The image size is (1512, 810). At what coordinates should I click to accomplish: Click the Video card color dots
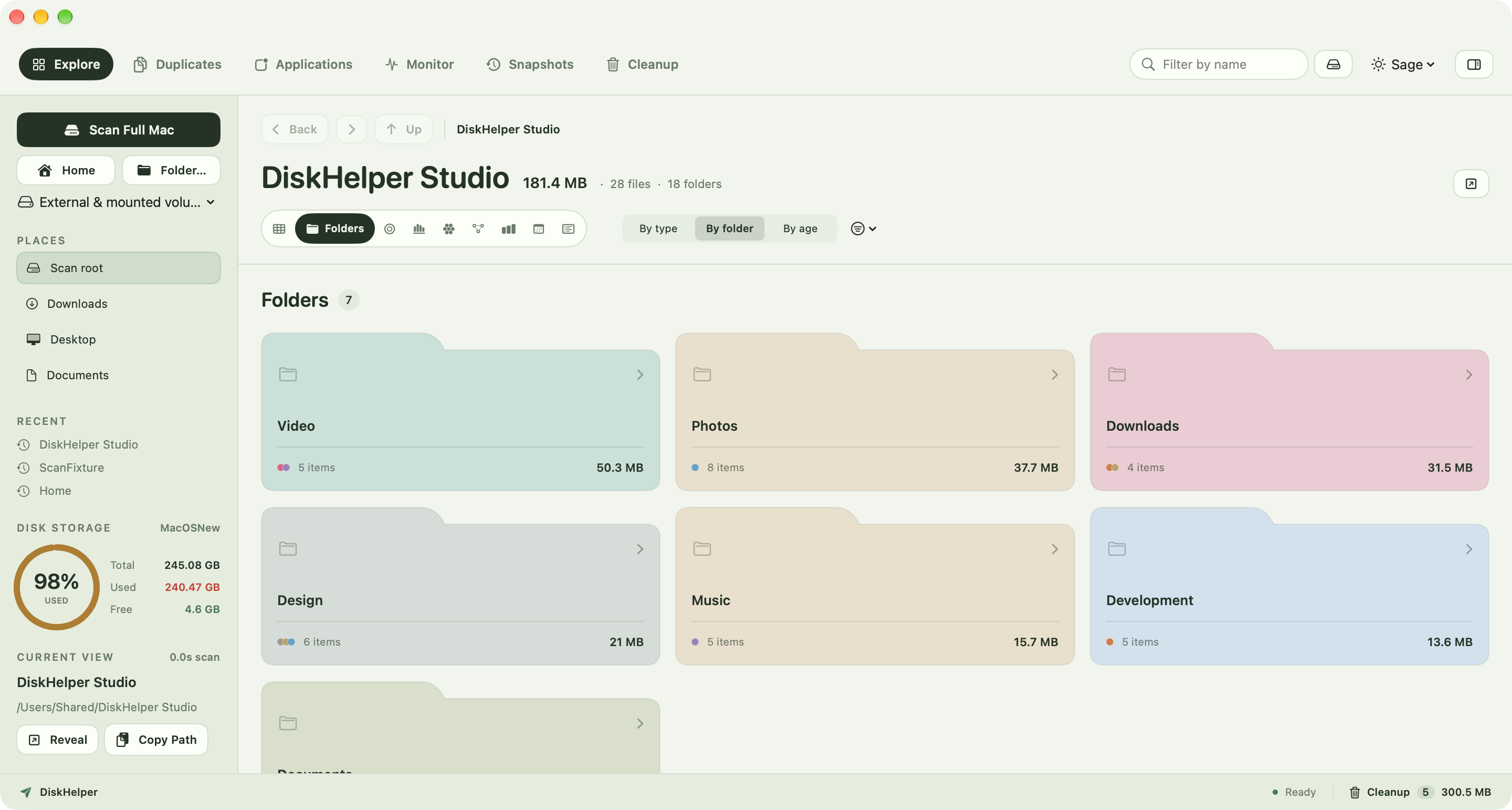[283, 468]
